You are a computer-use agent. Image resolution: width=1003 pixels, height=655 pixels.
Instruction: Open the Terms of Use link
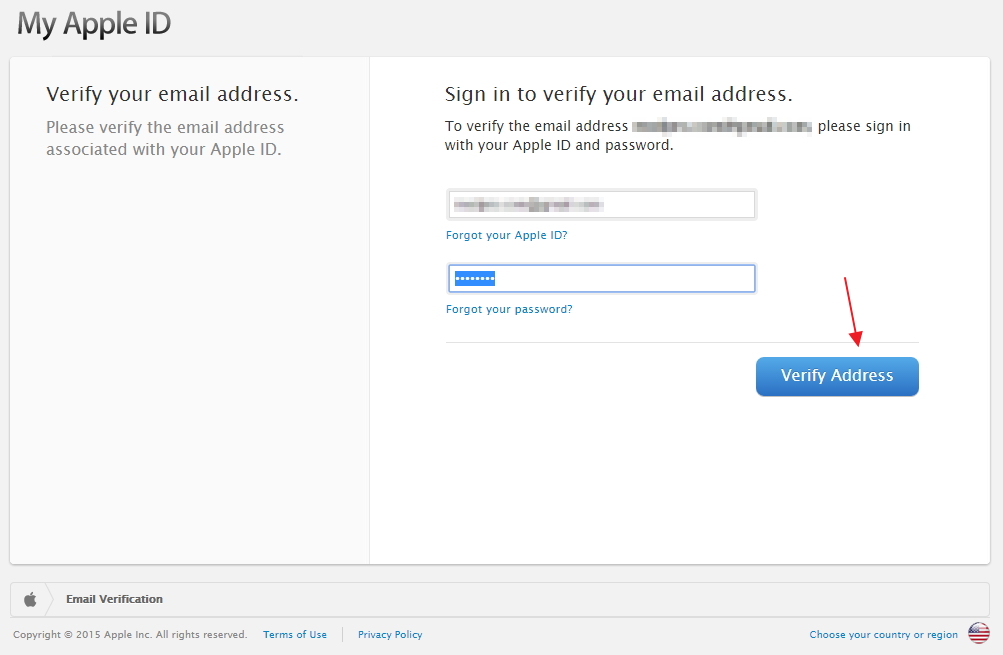[294, 635]
